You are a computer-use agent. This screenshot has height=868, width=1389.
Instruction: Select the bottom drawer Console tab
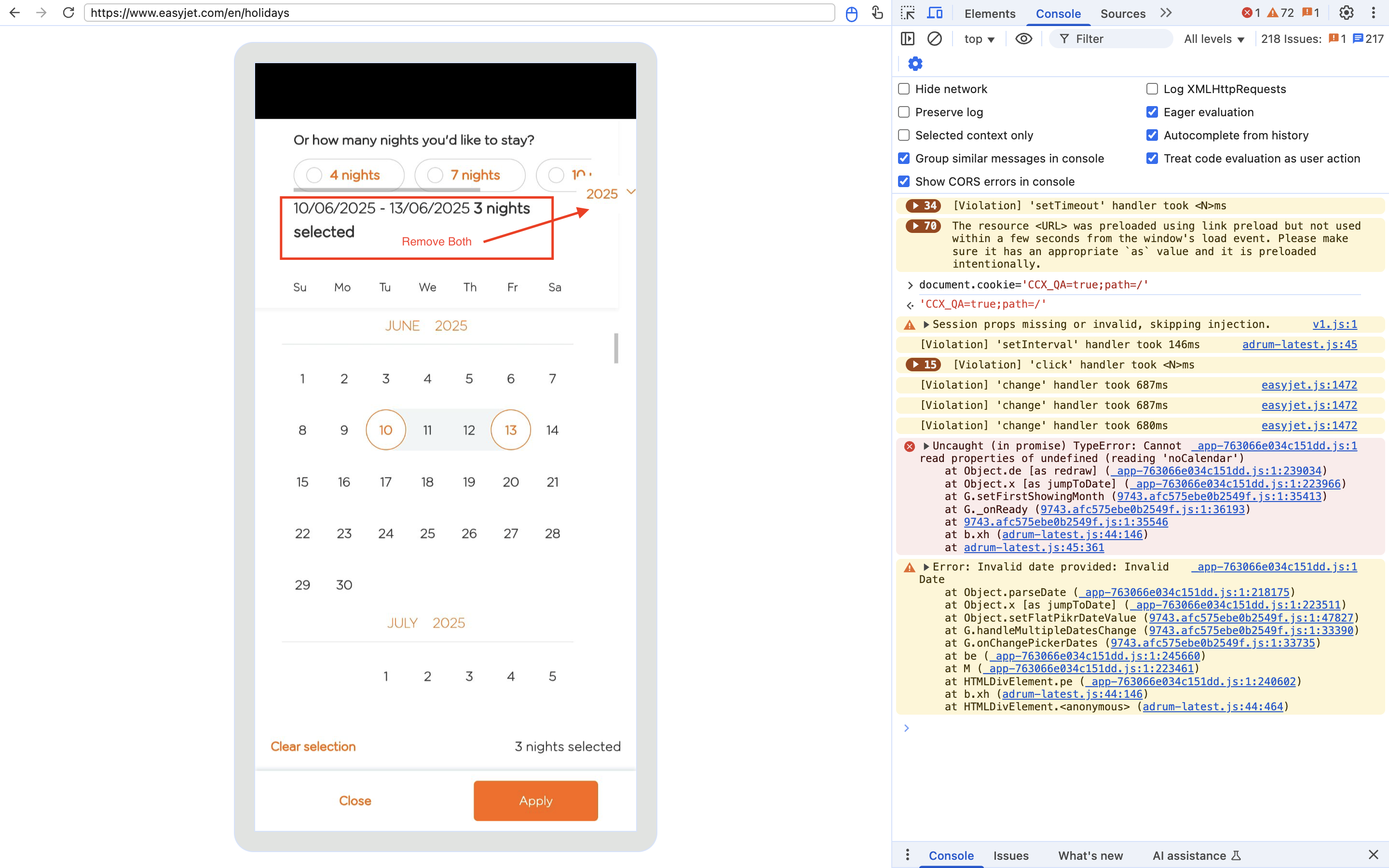coord(951,855)
